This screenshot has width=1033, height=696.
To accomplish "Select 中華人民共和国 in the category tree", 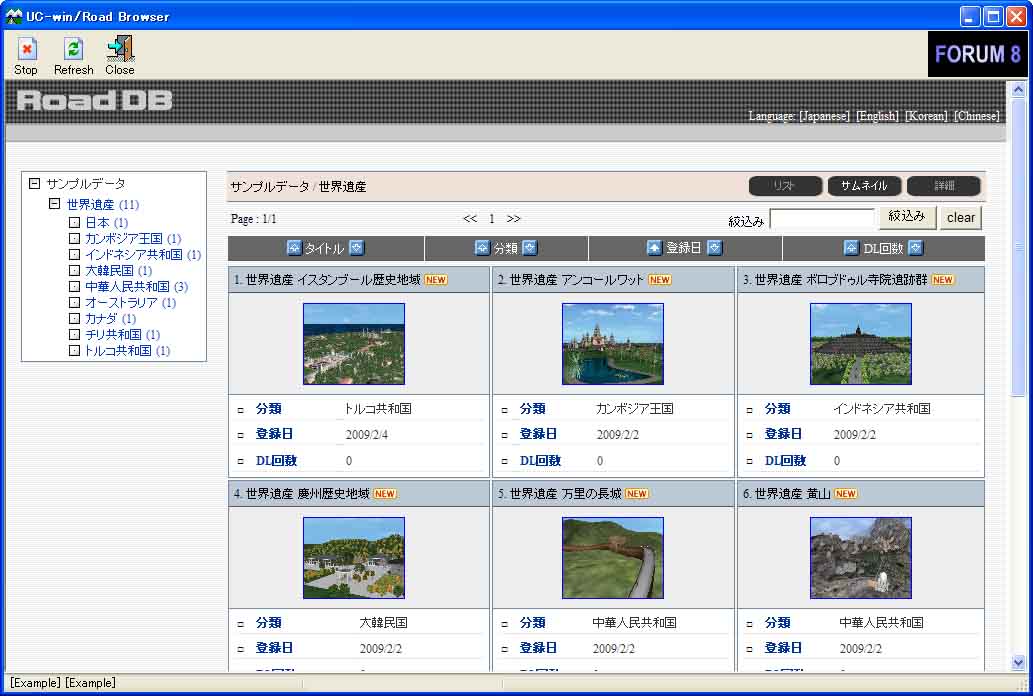I will 127,287.
